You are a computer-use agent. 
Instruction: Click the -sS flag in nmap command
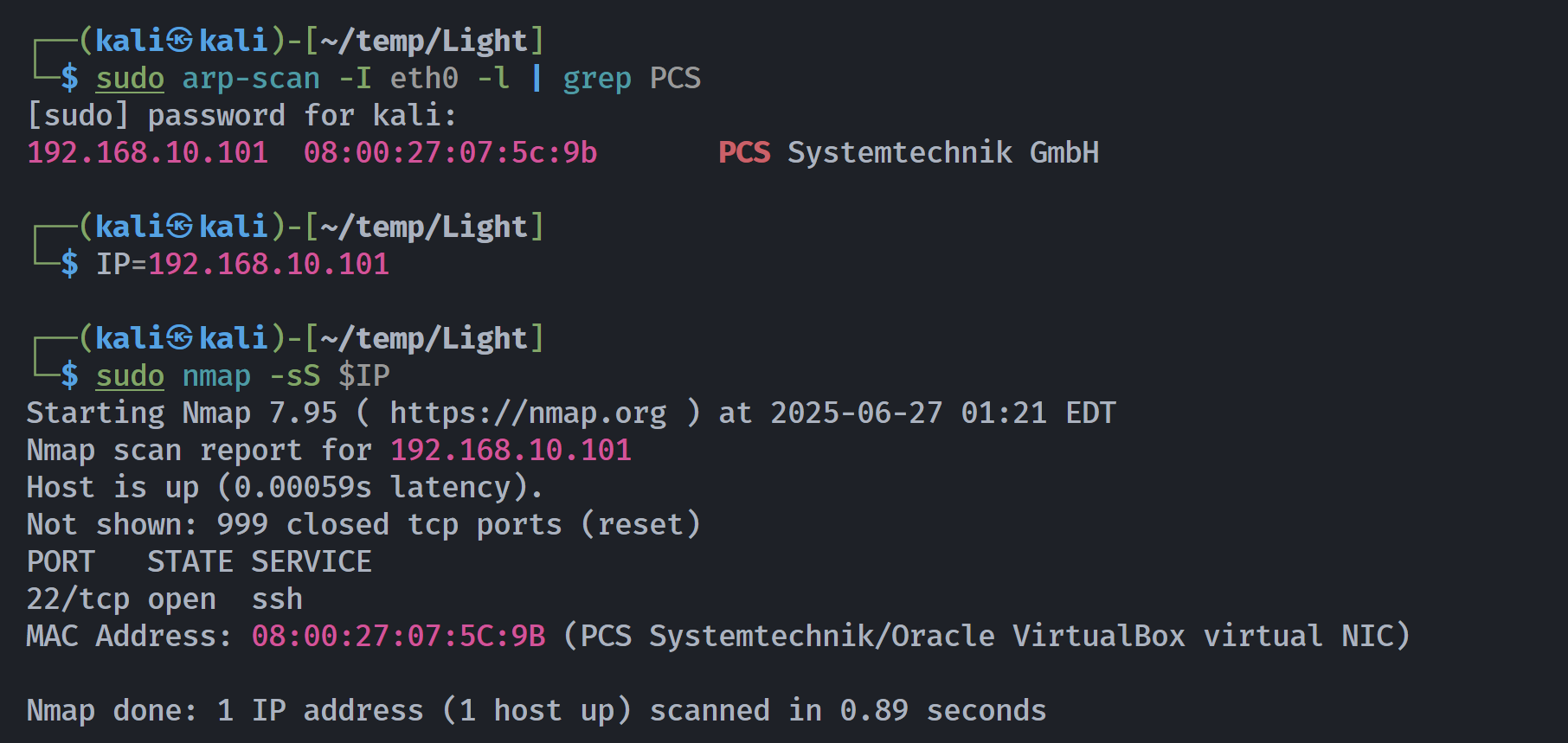pyautogui.click(x=294, y=376)
